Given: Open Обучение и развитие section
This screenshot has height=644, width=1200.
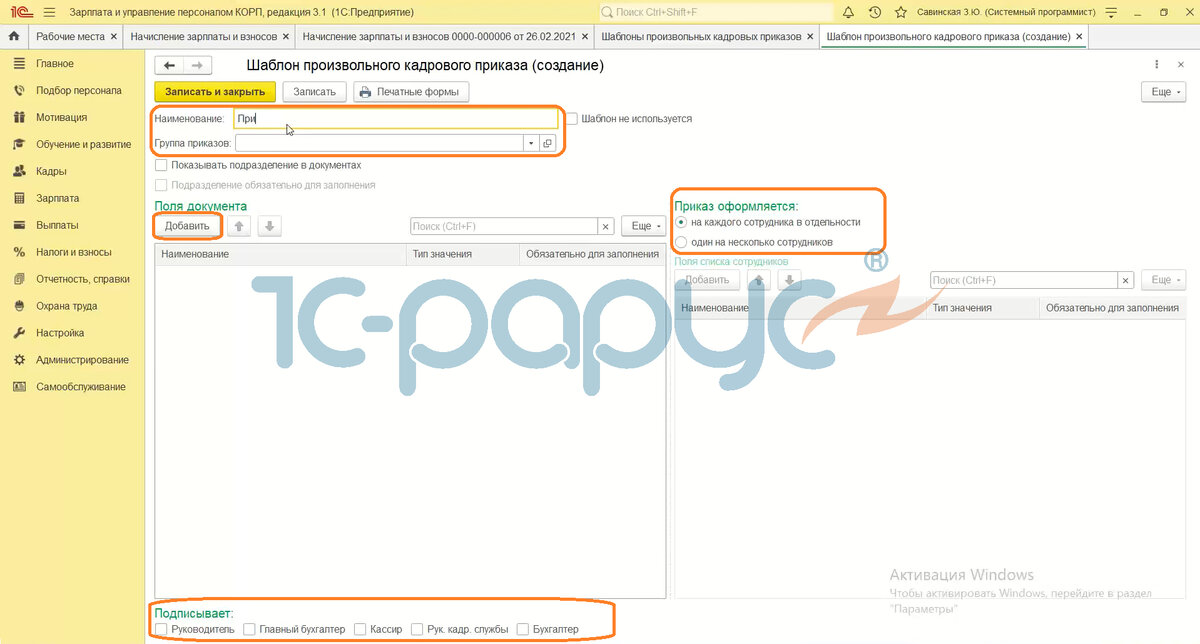Looking at the screenshot, I should click(83, 144).
